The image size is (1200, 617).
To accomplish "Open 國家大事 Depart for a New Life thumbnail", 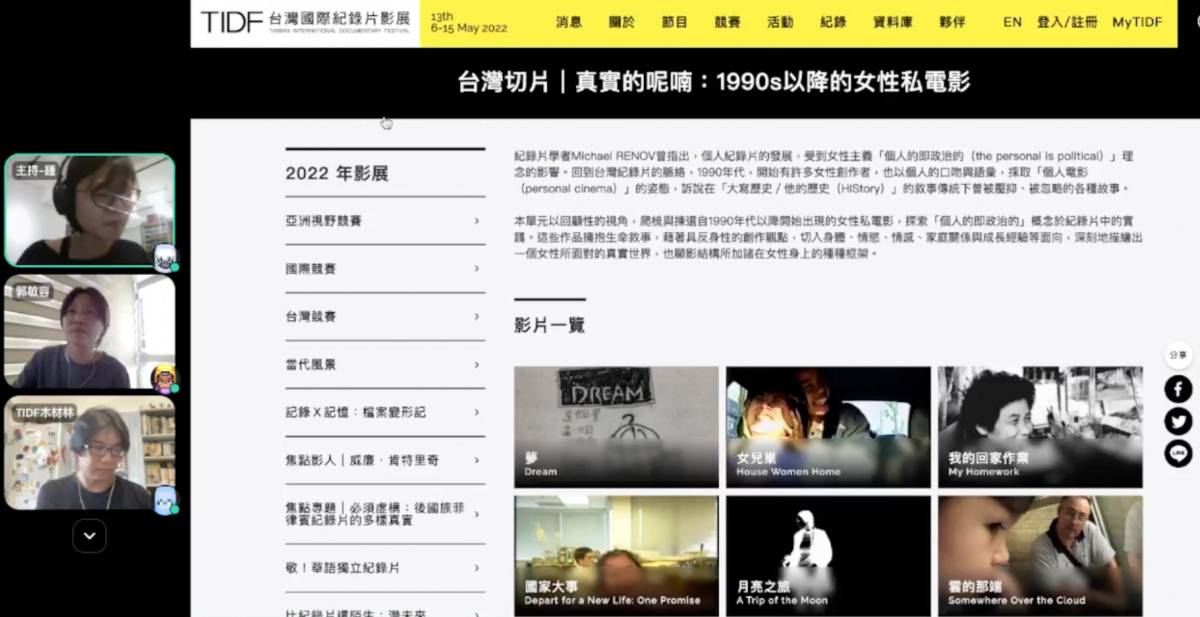I will pos(616,556).
